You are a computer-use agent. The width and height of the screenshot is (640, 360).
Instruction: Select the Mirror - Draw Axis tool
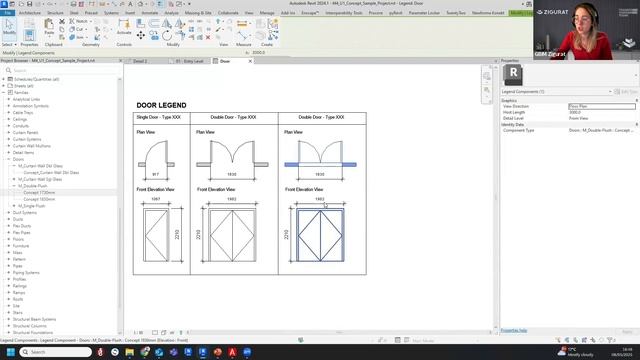pos(179,23)
